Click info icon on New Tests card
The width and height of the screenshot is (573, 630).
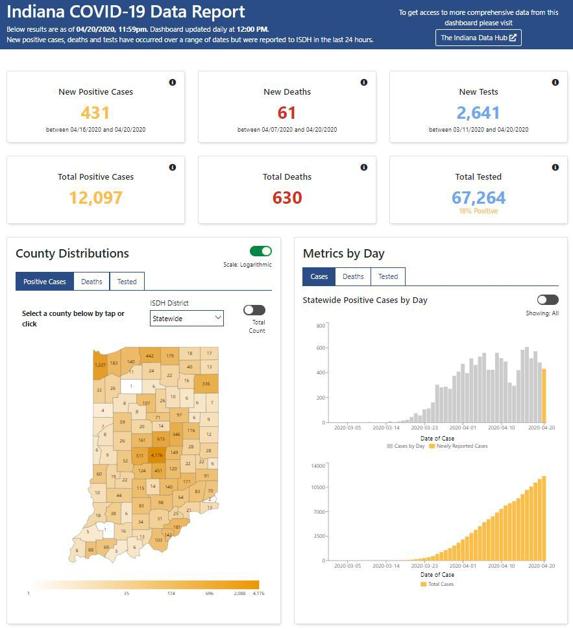point(555,82)
